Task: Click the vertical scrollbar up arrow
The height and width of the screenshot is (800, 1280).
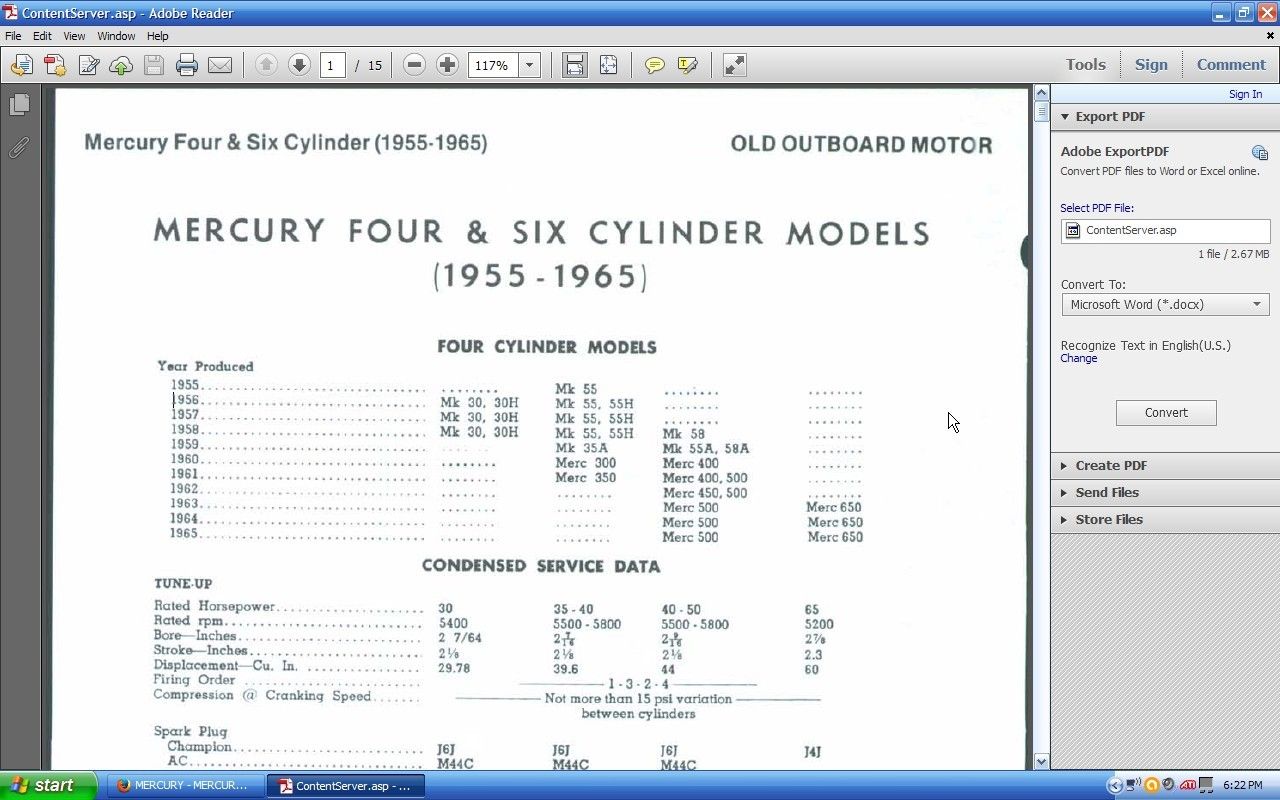Action: [1041, 94]
